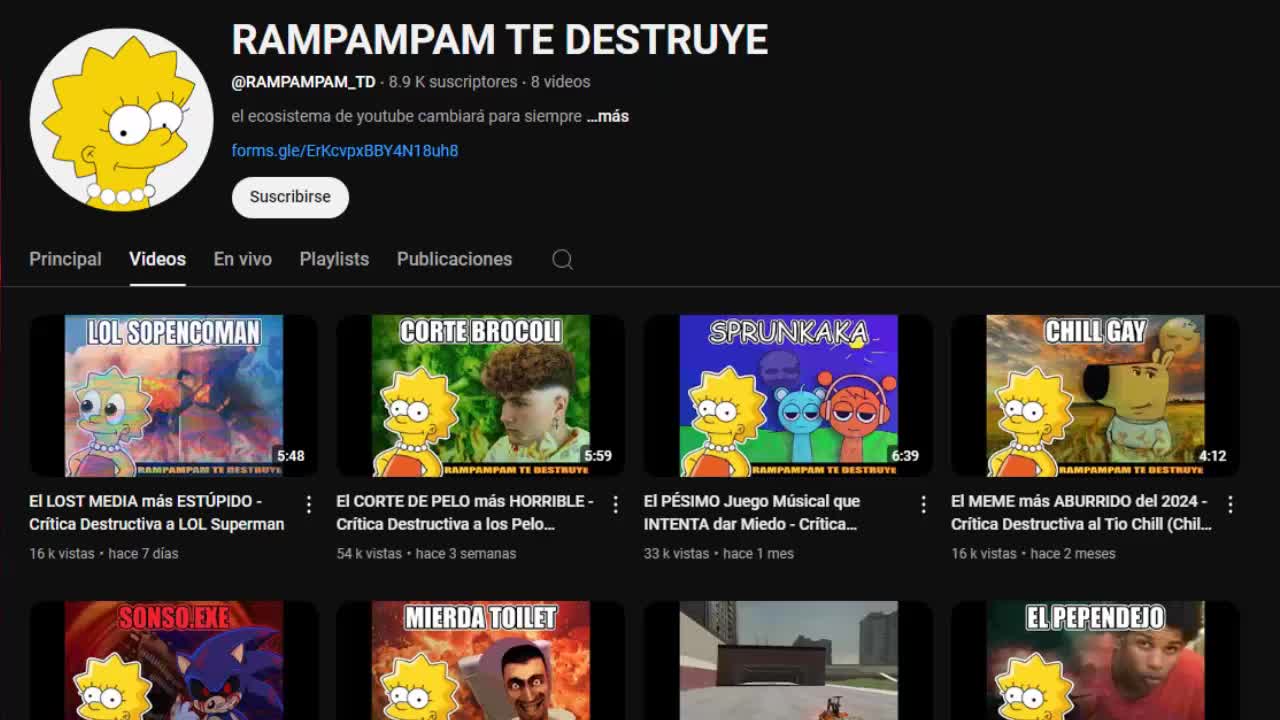
Task: Click '16 k vistas • hace 7 días'
Action: coord(104,553)
